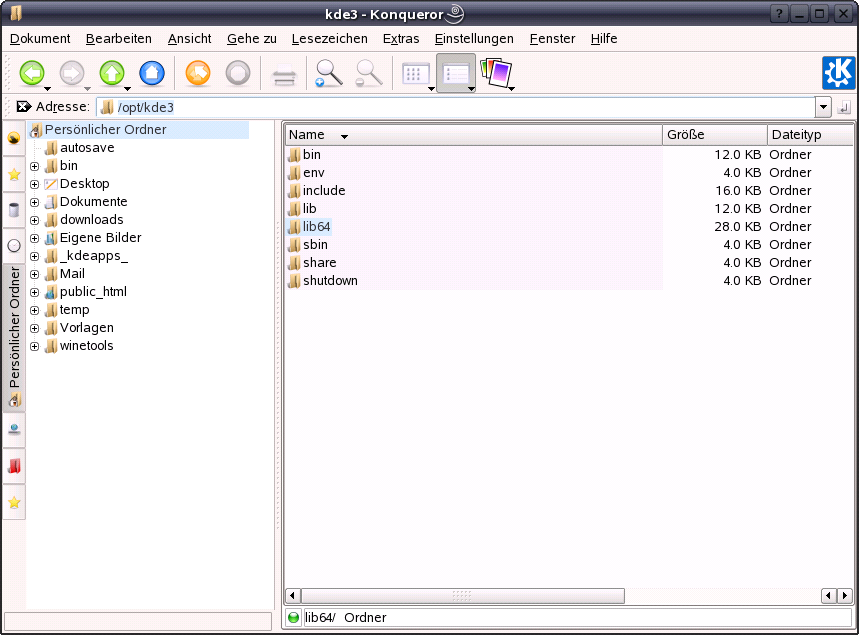The width and height of the screenshot is (859, 635).
Task: Open the cylinder sidebar tab
Action: tap(14, 210)
